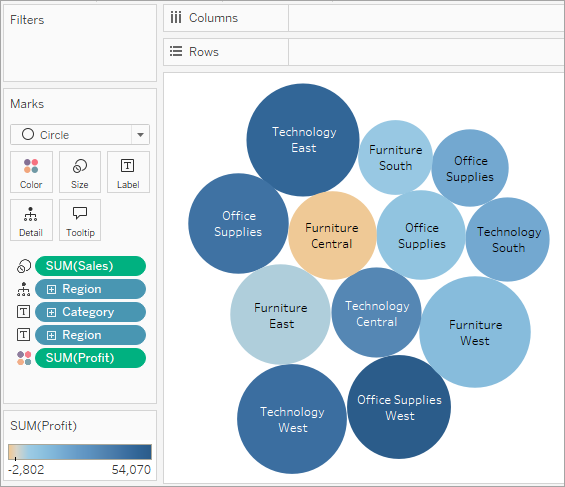Image resolution: width=565 pixels, height=487 pixels.
Task: Expand the Category pill hierarchy
Action: tap(52, 312)
